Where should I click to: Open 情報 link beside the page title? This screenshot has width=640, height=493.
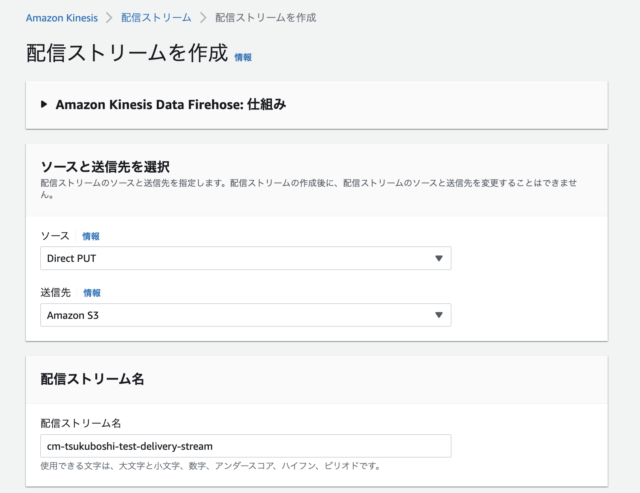(x=243, y=58)
